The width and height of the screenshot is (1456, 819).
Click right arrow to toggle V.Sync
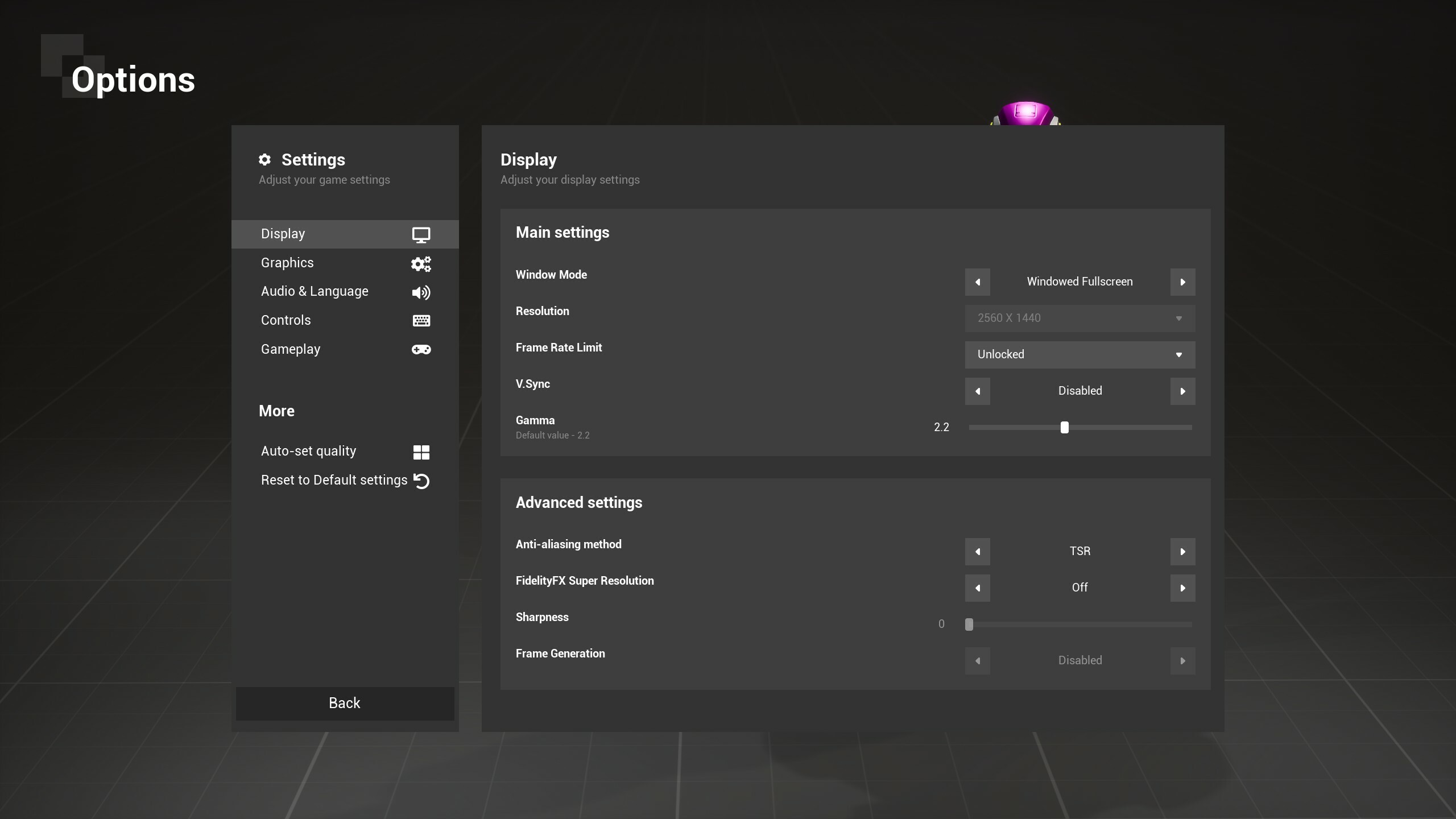click(x=1182, y=391)
